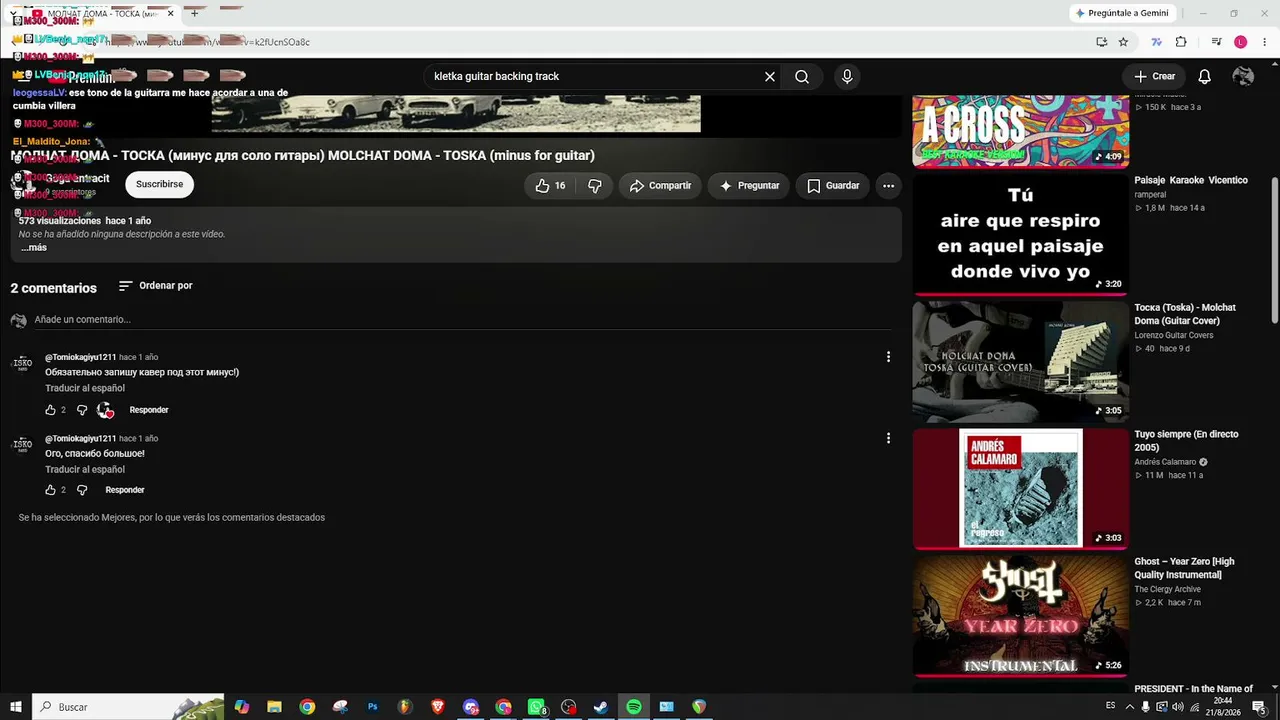The width and height of the screenshot is (1280, 720).
Task: Visit the Lorenzo Guitar Covers channel
Action: tap(1174, 335)
